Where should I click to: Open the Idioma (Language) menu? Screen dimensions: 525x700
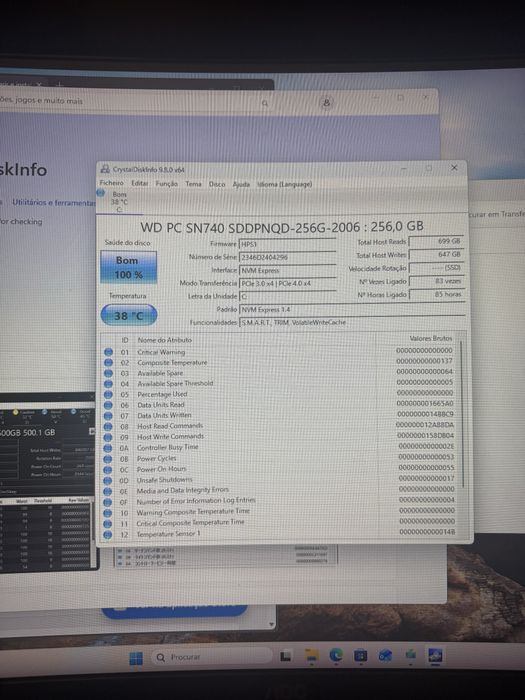pos(285,184)
